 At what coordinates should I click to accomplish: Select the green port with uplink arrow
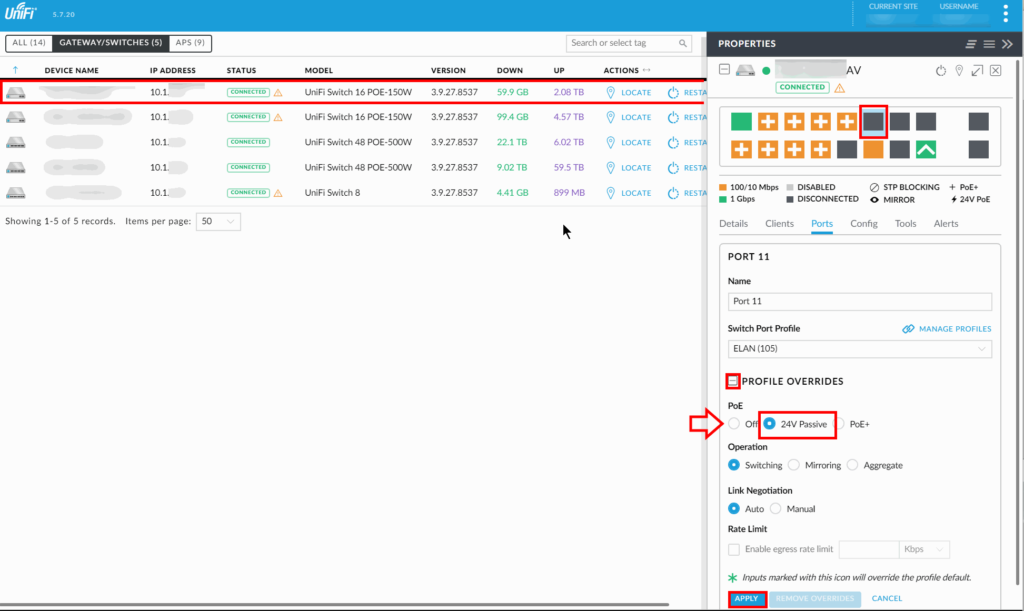pyautogui.click(x=925, y=149)
